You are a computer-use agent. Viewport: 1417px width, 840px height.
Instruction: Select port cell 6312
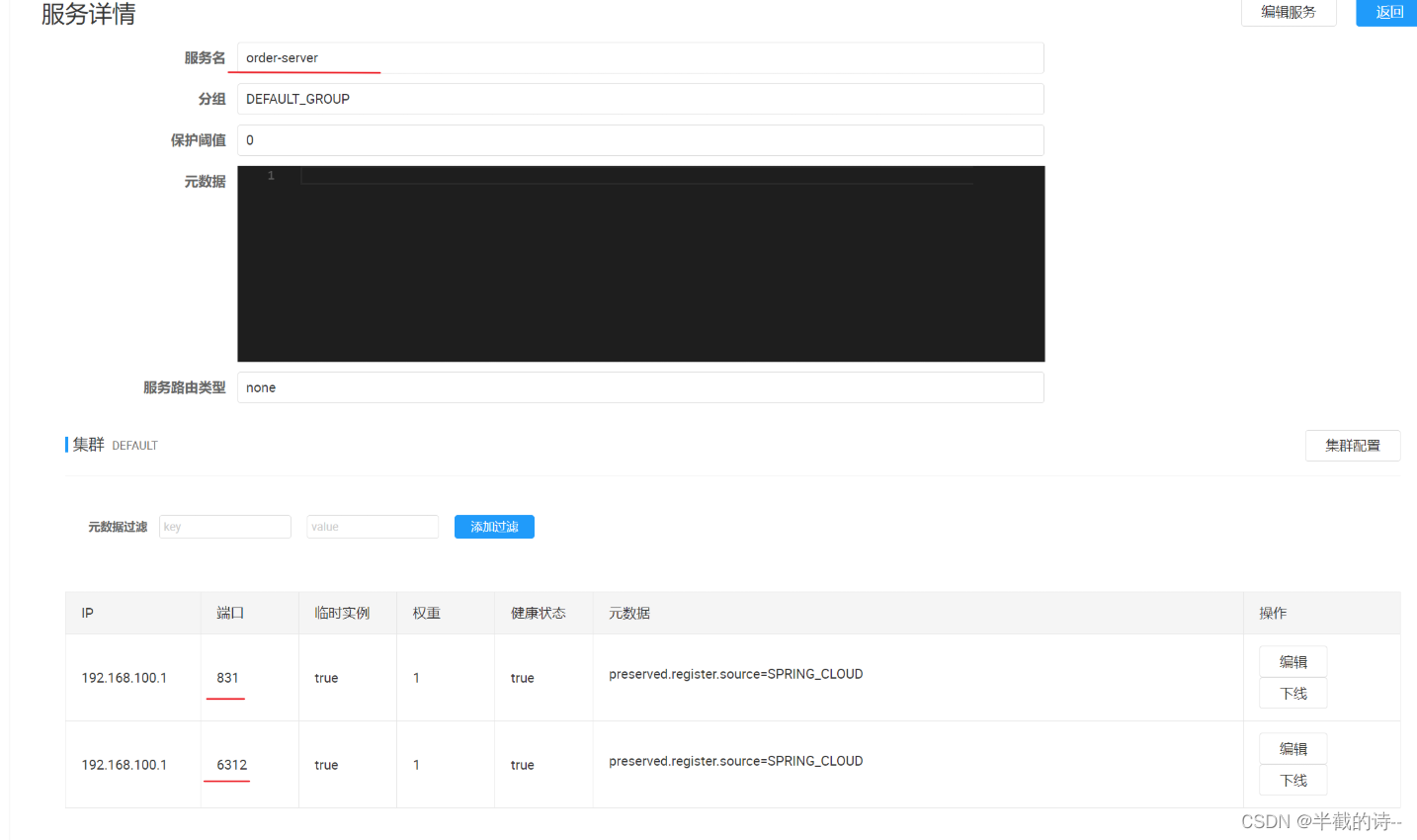[232, 765]
